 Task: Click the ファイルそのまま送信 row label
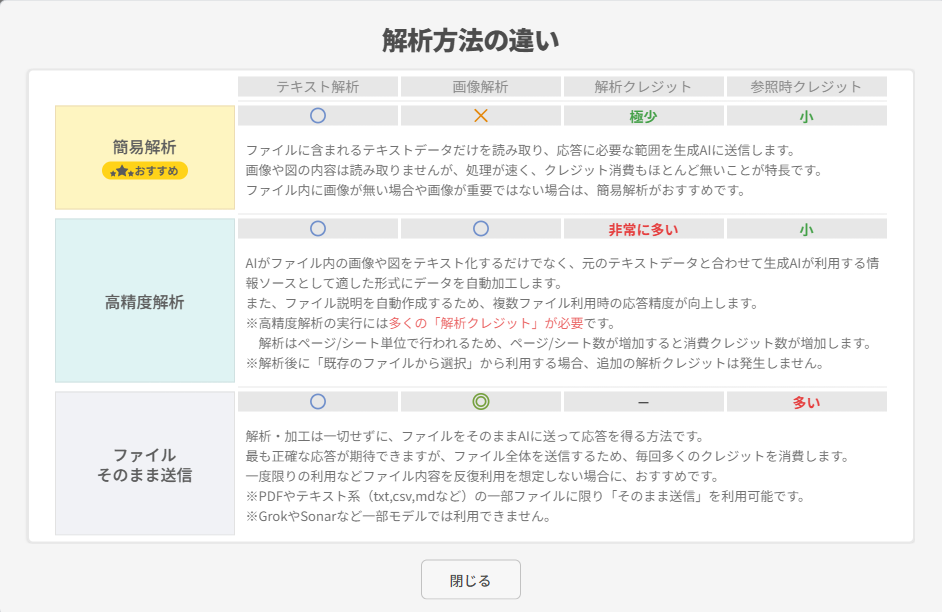144,465
